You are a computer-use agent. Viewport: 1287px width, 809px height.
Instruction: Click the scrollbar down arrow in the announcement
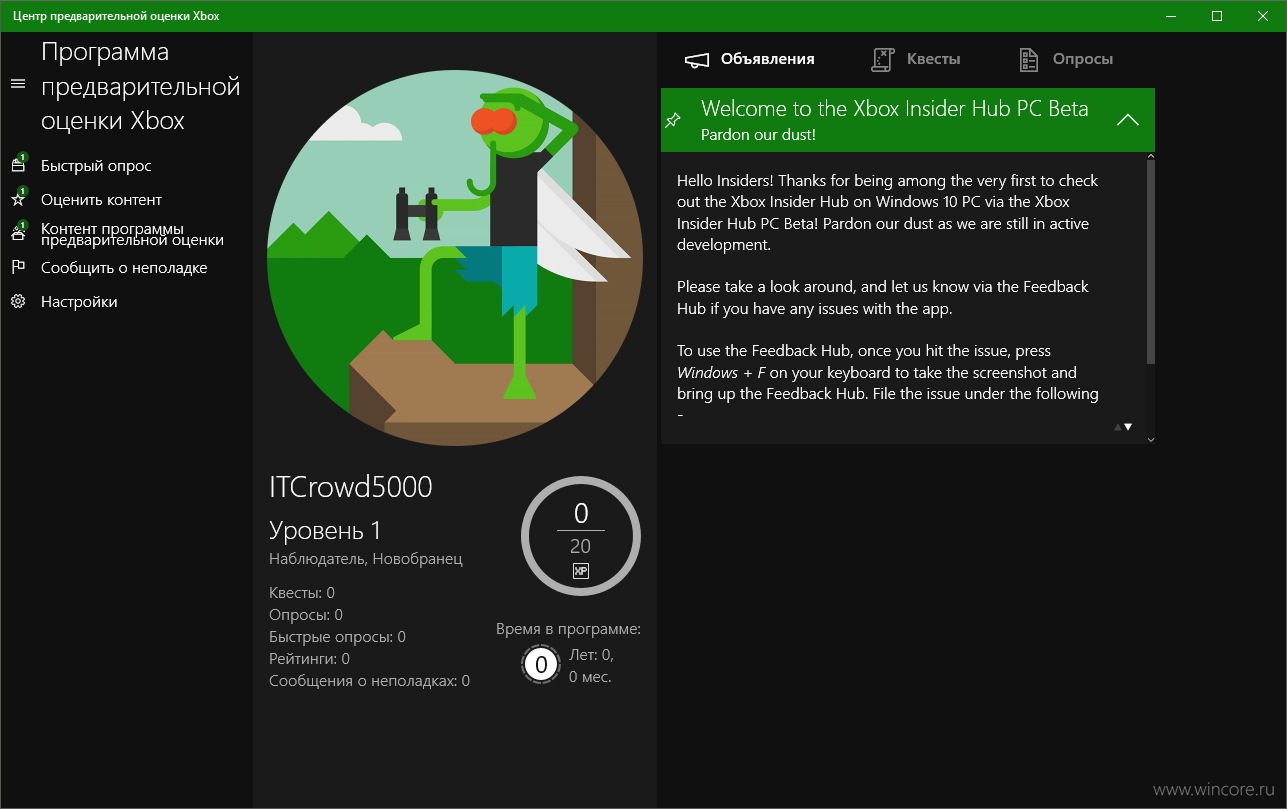1151,439
